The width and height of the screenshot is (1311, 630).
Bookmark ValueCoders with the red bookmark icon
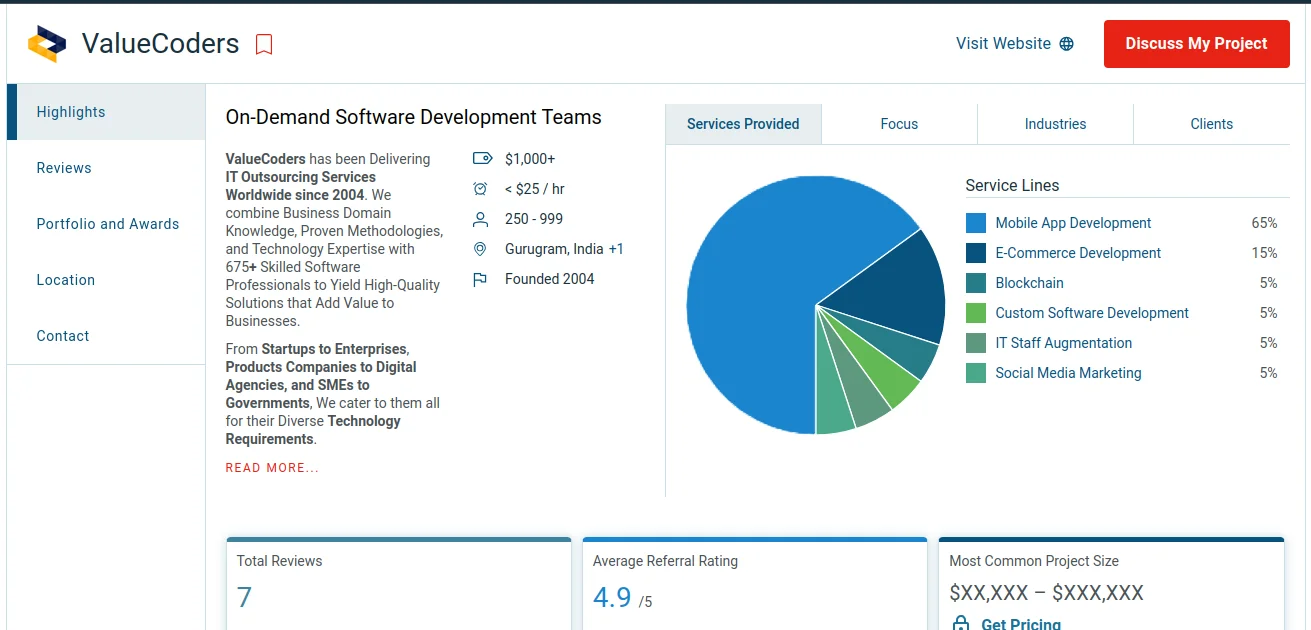click(264, 44)
